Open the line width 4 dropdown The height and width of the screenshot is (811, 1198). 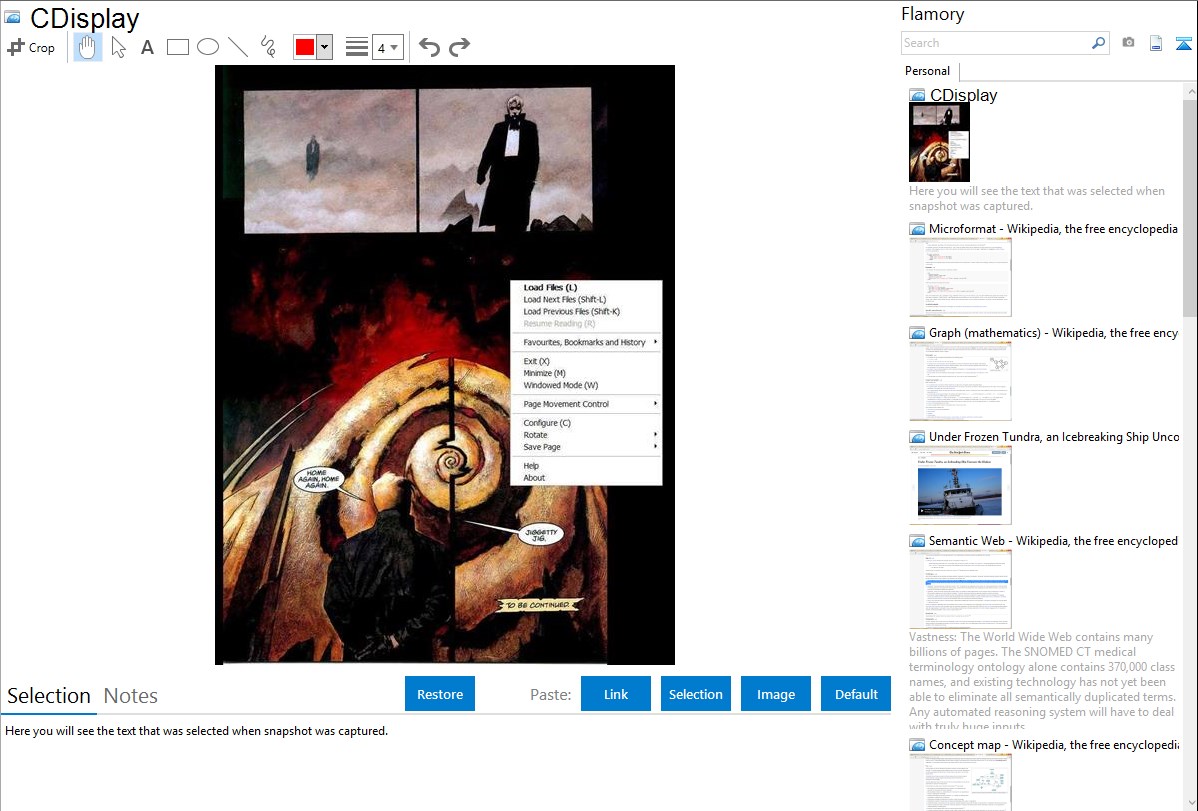click(x=387, y=47)
